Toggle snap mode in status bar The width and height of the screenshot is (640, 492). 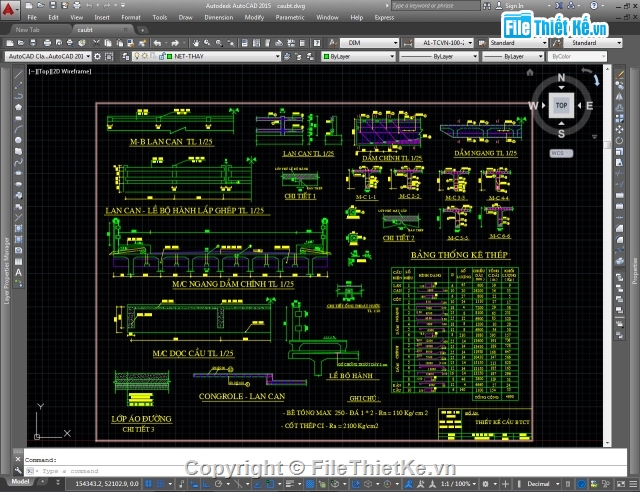[x=160, y=484]
